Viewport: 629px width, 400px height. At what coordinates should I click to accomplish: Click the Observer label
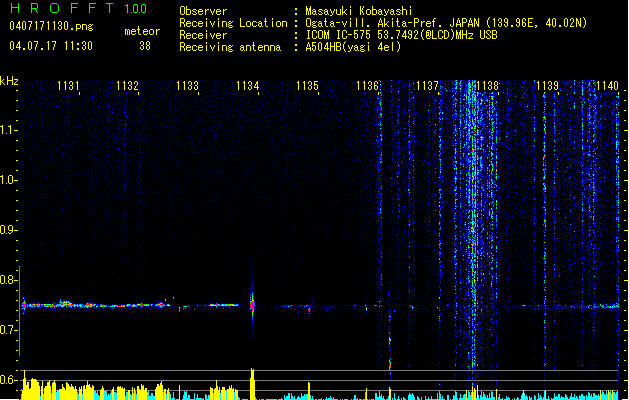(203, 11)
